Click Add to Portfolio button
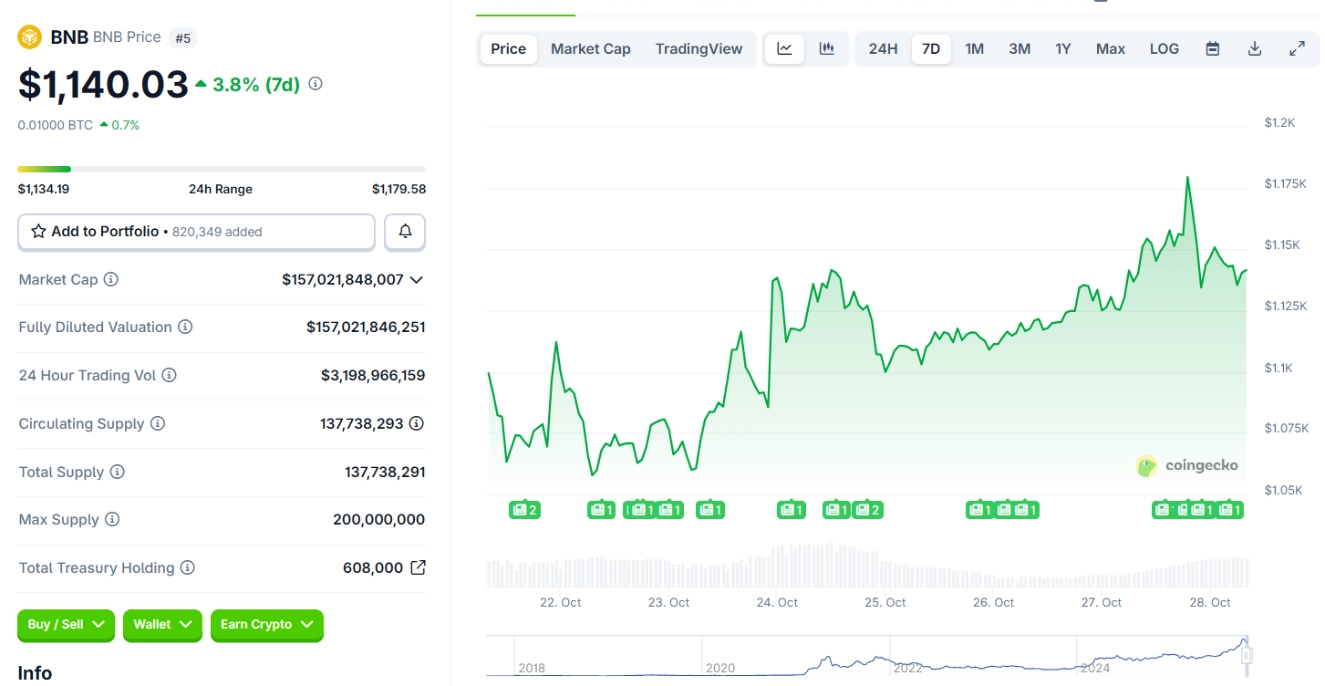The image size is (1325, 686). tap(196, 232)
